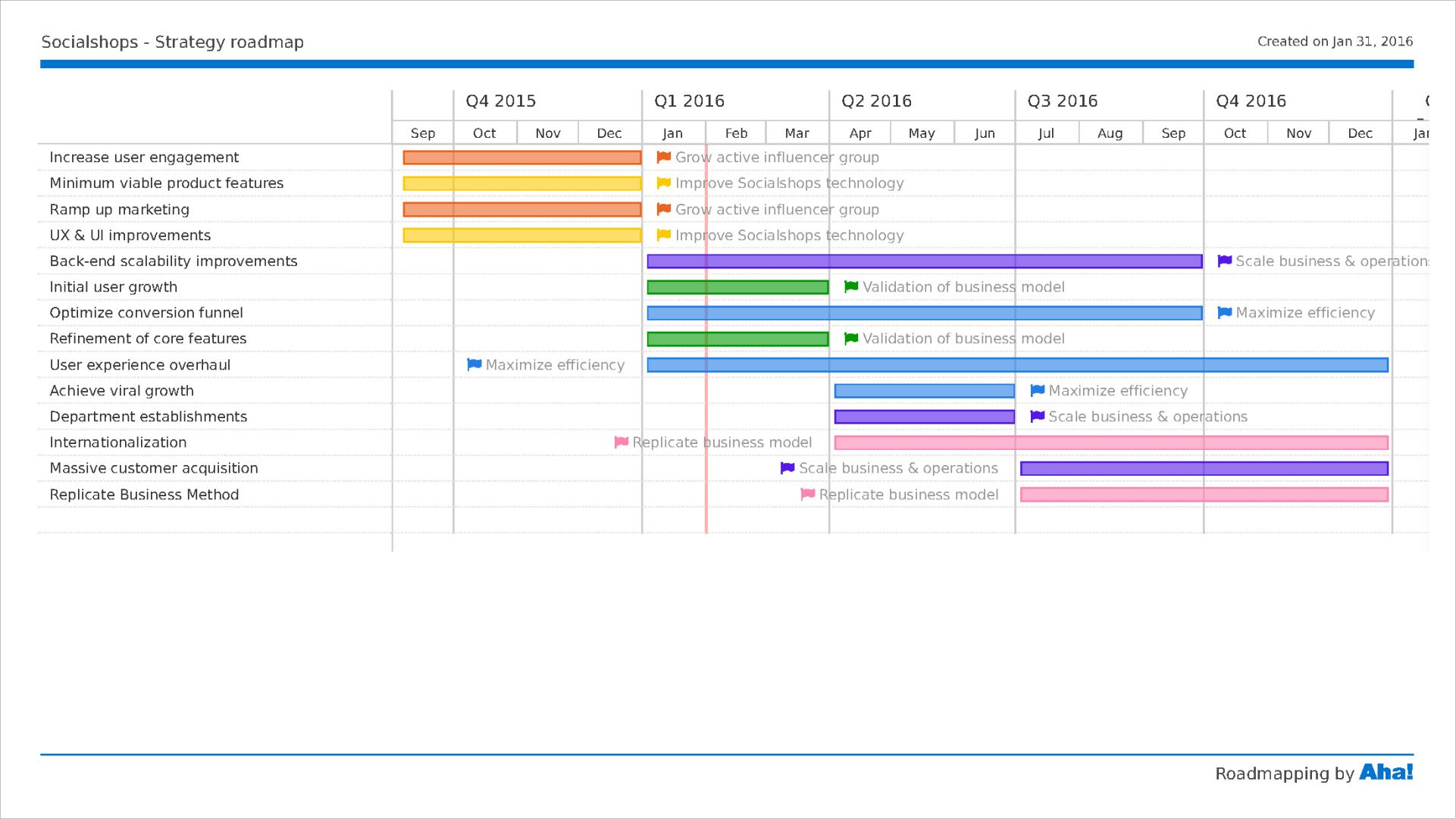Screen dimensions: 1456x819
Task: Click green flag in Initial user growth row
Action: (x=851, y=287)
